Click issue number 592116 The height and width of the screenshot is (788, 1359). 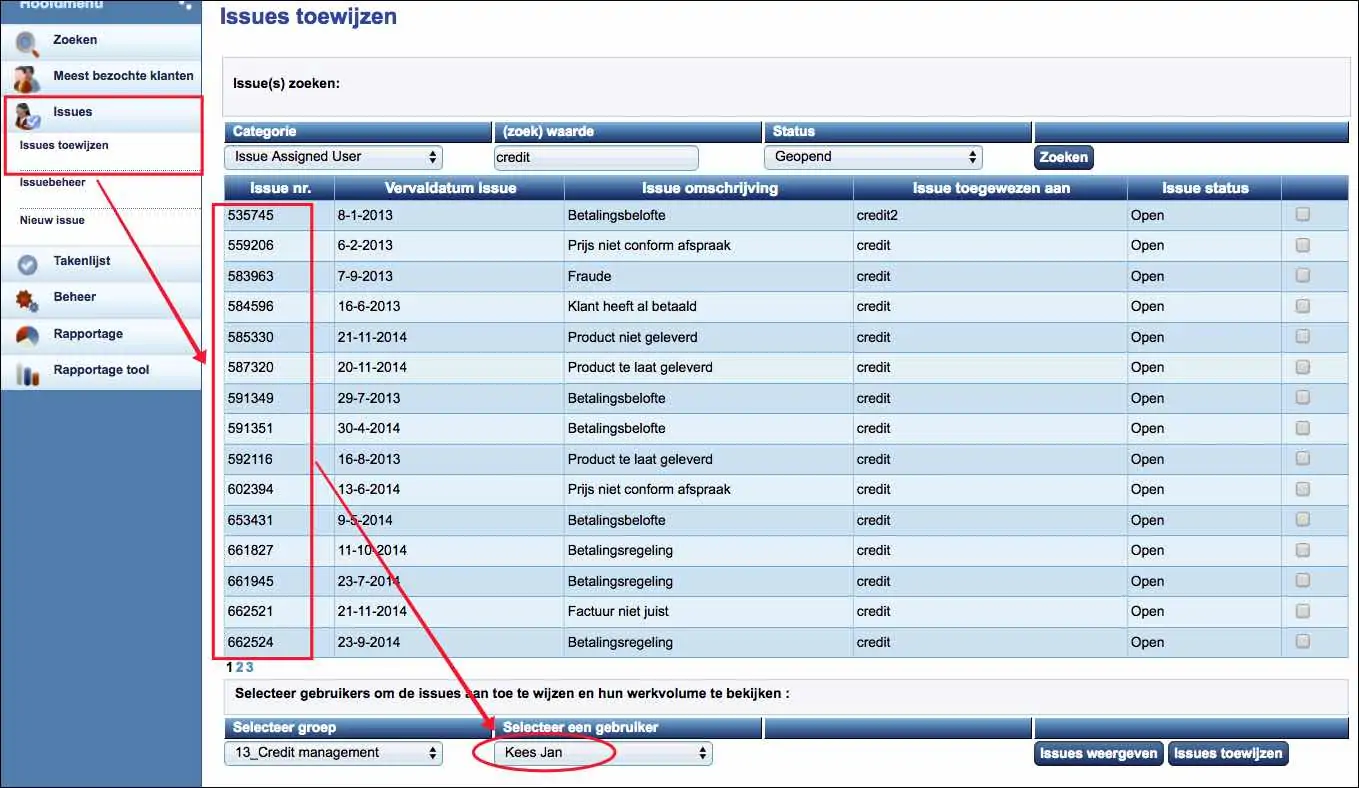pyautogui.click(x=251, y=459)
